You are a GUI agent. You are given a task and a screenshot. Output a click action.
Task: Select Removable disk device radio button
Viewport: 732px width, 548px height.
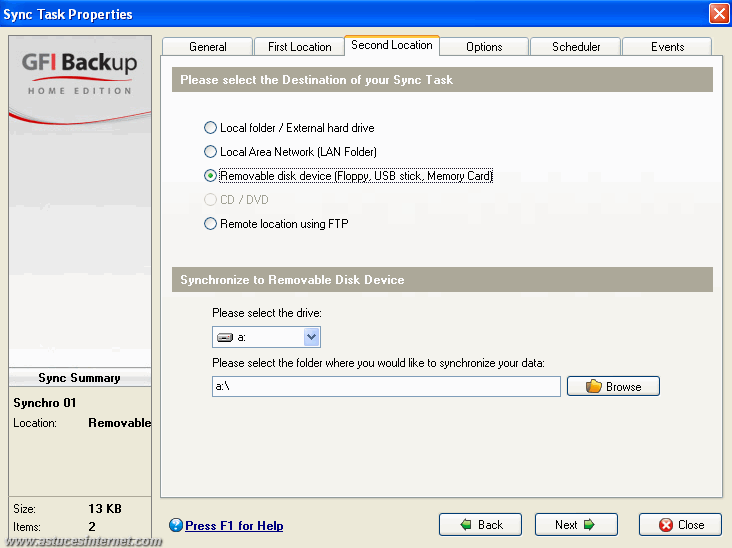[211, 176]
